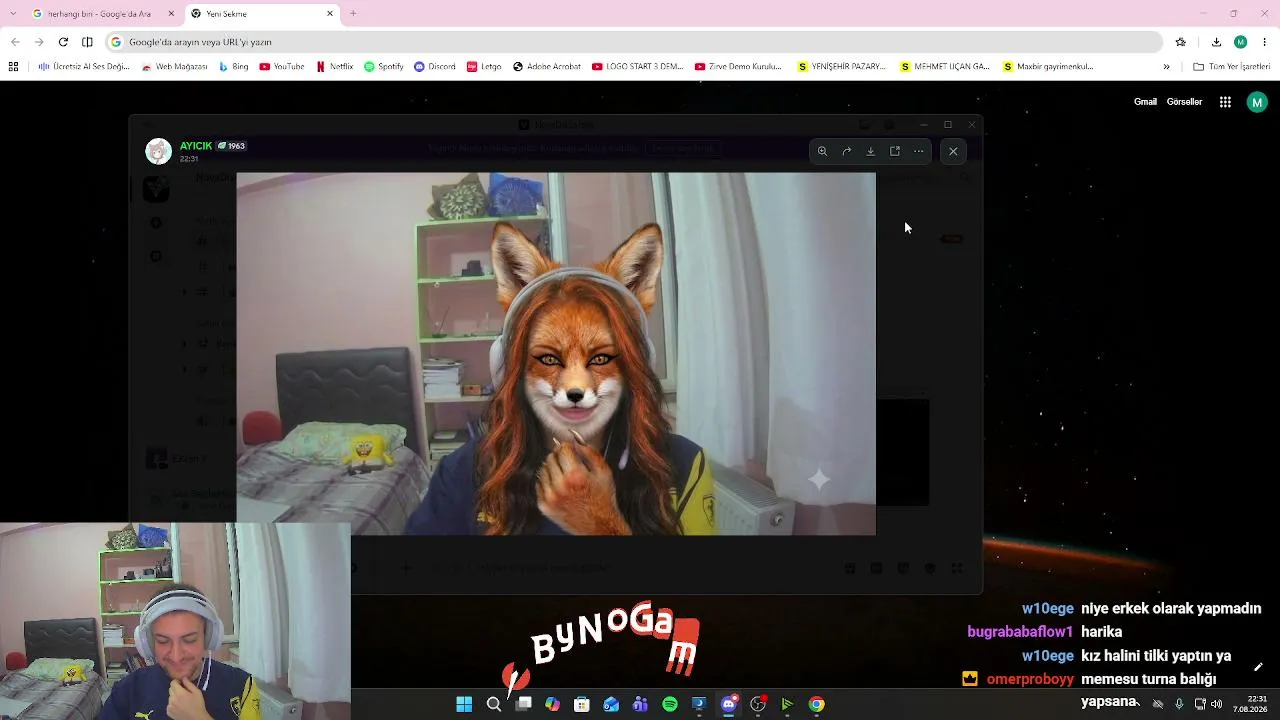Screen dimensions: 1280x720
Task: Open the 'LOGO START 3 DEM...' bookmark
Action: pos(637,67)
